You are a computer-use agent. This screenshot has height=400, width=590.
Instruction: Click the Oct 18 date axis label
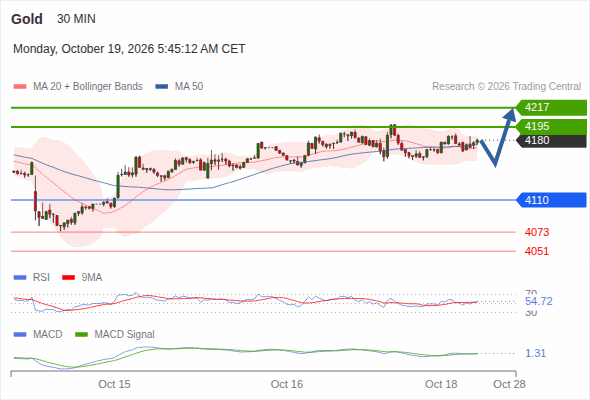coord(441,384)
